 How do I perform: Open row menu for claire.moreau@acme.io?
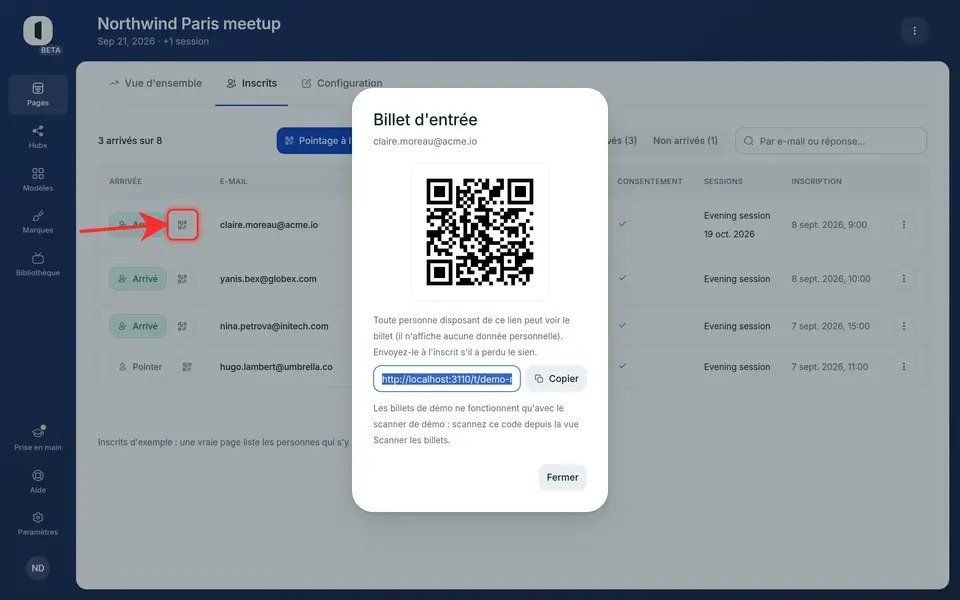tap(904, 225)
